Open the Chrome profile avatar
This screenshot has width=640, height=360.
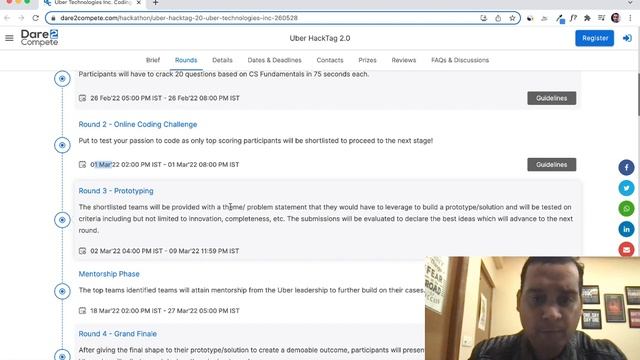[616, 18]
